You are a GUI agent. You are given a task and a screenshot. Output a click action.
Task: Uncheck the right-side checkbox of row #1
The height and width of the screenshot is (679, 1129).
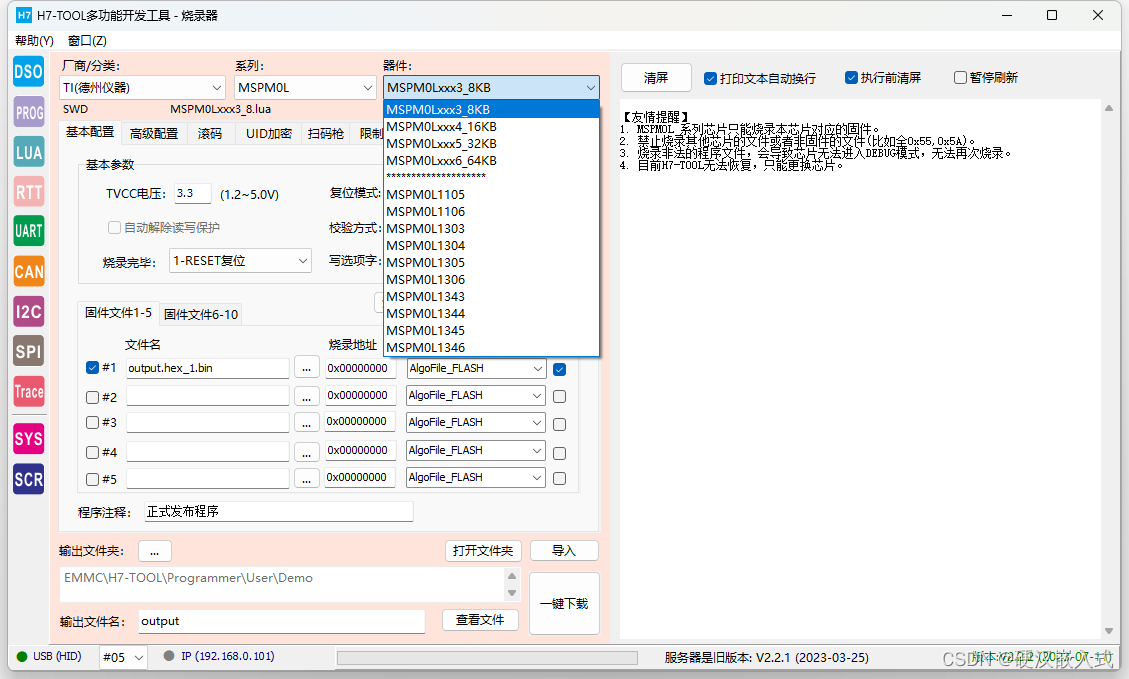click(x=559, y=369)
